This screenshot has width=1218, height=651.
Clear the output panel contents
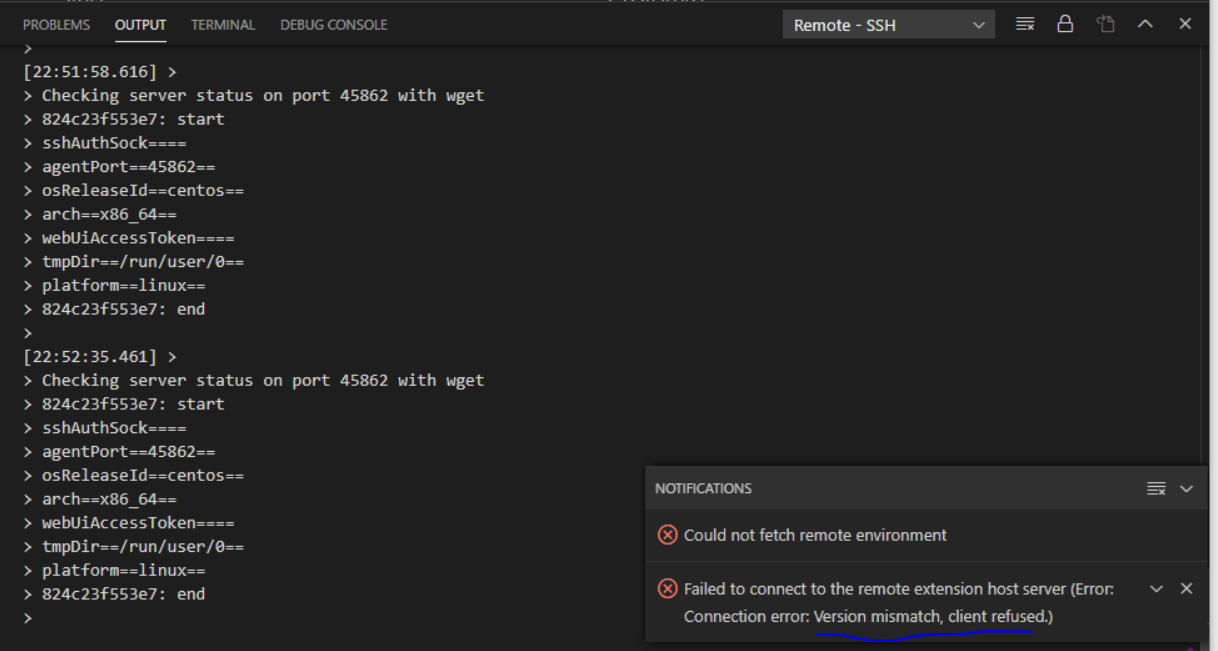tap(1025, 24)
